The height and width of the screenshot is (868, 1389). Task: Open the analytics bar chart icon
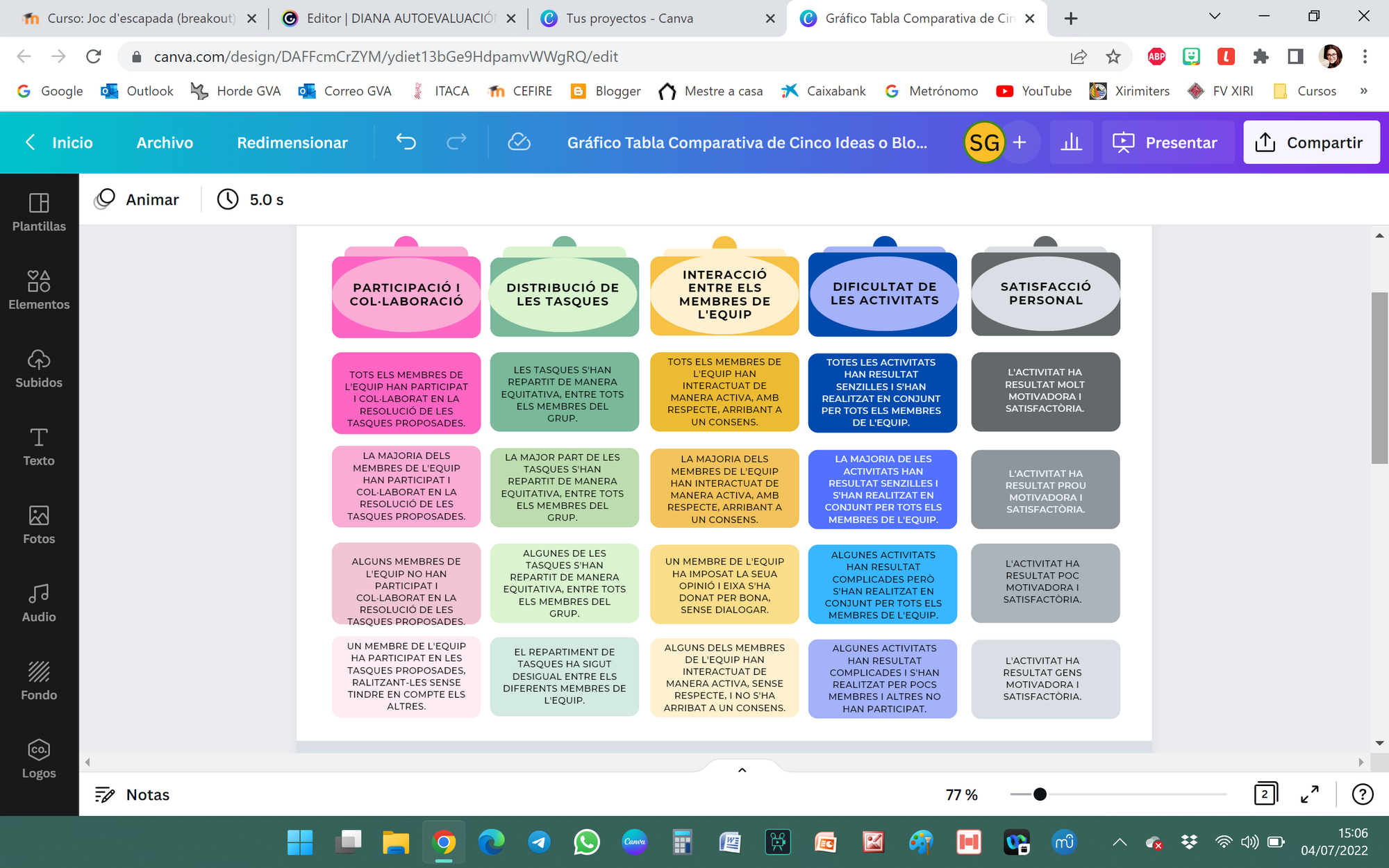[x=1072, y=142]
